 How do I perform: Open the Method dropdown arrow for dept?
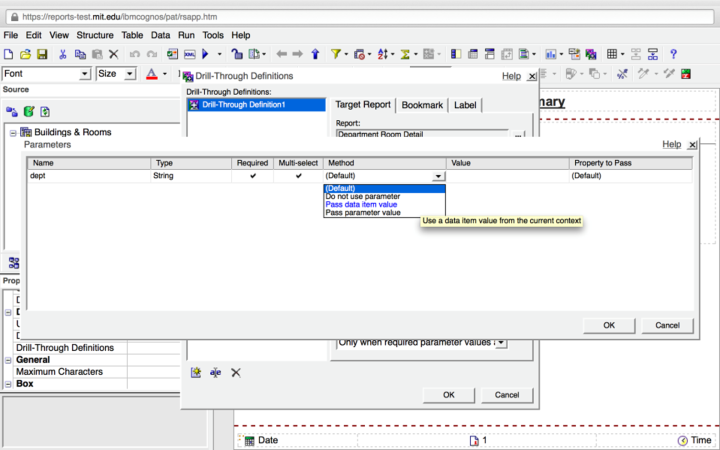pos(438,176)
